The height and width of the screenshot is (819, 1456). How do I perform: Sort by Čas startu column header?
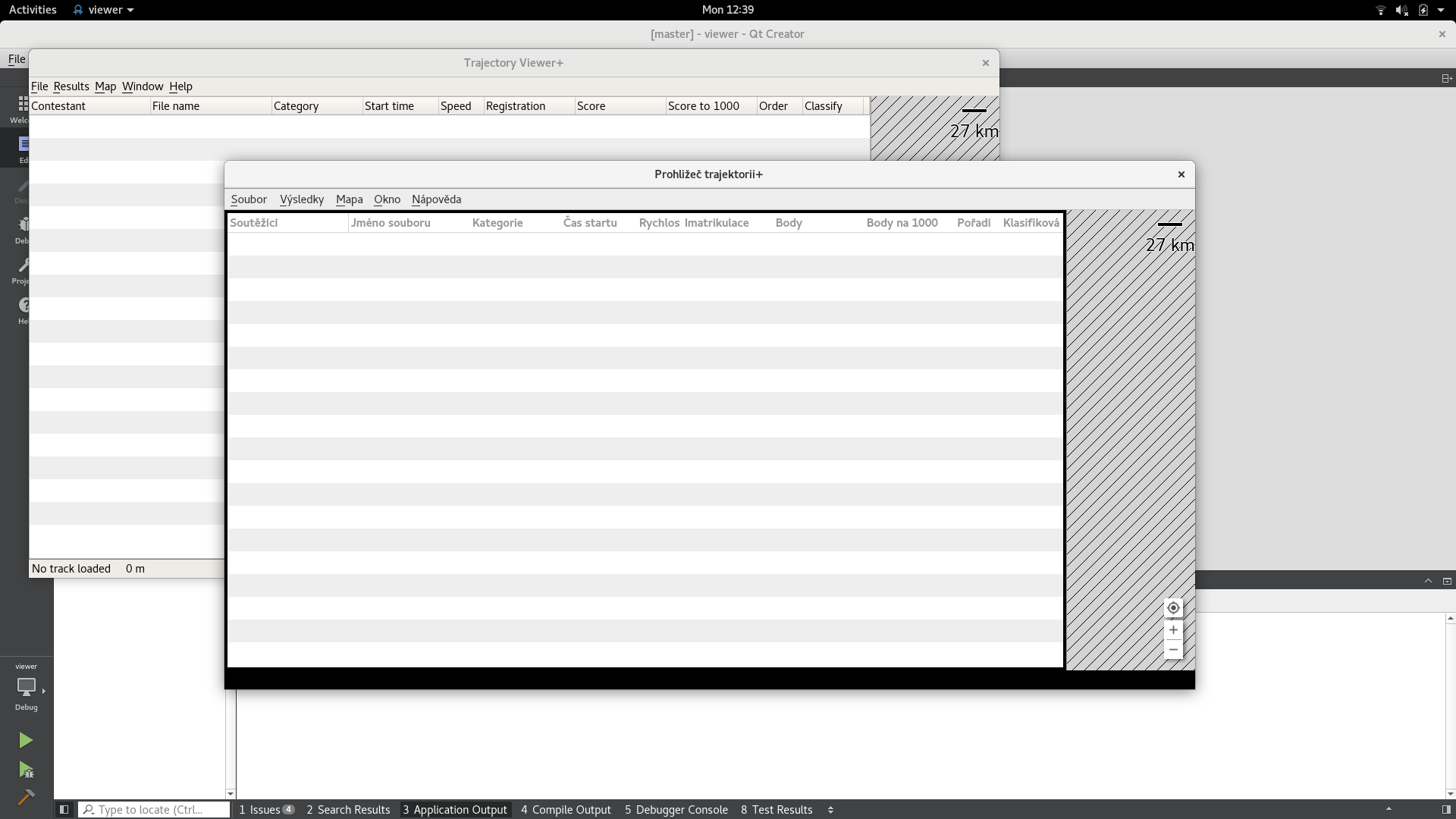[x=598, y=223]
